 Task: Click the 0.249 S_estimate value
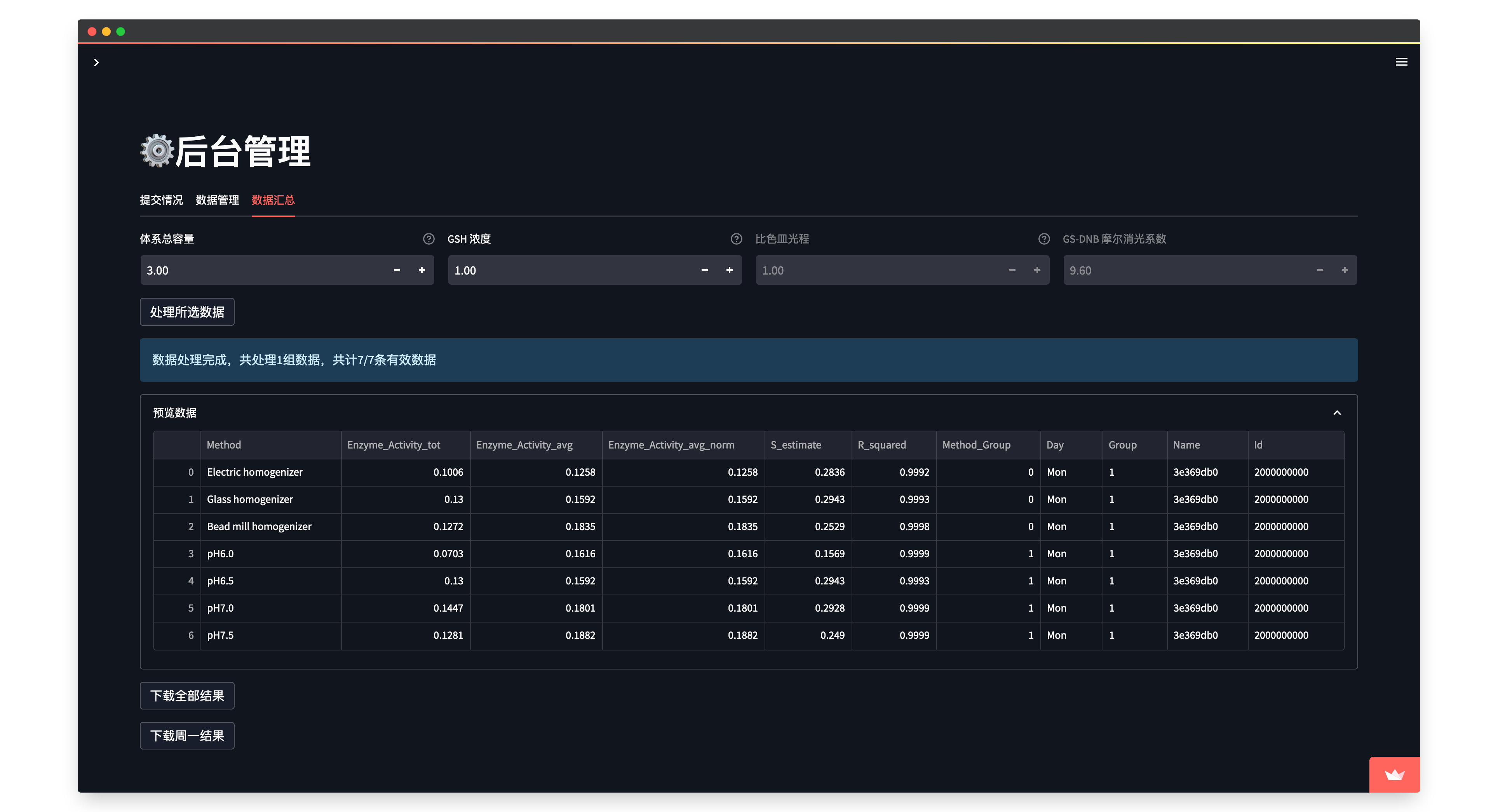tap(808, 636)
